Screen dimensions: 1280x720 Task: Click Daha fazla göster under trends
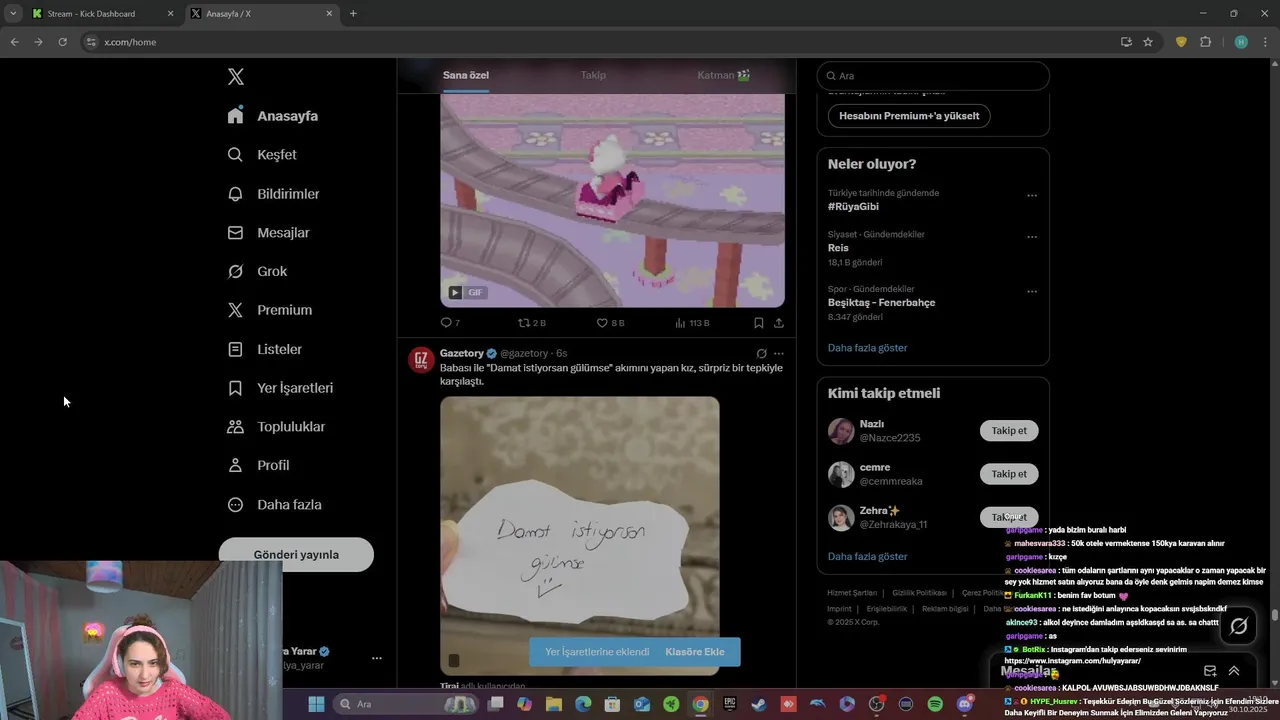[x=868, y=348]
